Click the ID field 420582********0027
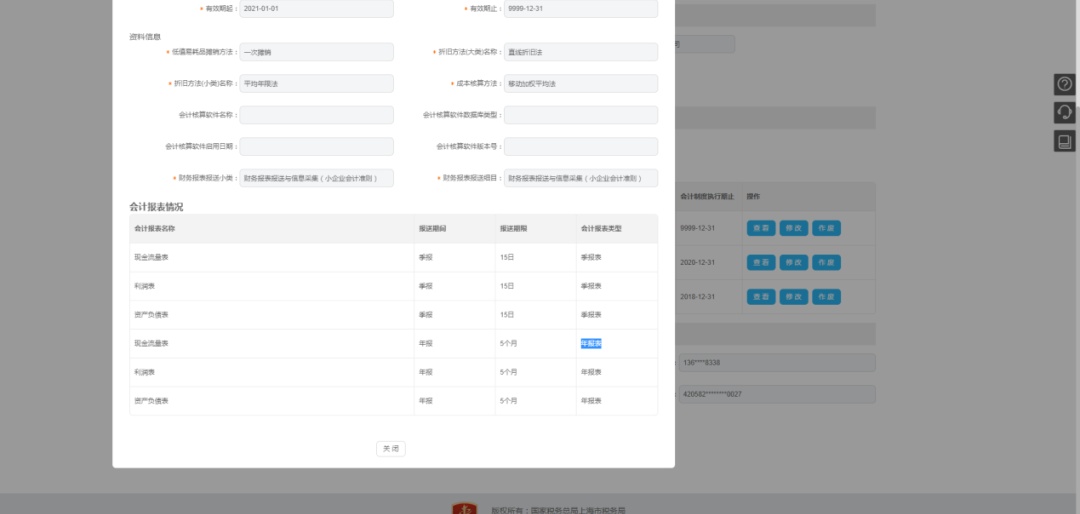1080x514 pixels. click(x=777, y=394)
